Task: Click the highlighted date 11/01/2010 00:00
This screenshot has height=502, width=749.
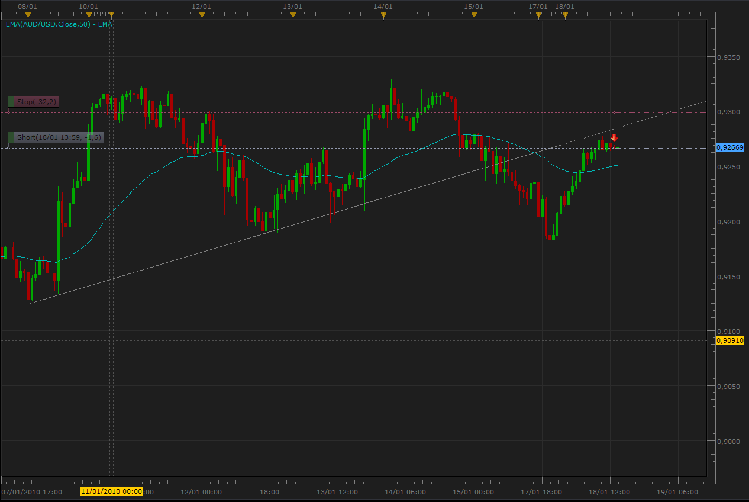Action: click(111, 491)
